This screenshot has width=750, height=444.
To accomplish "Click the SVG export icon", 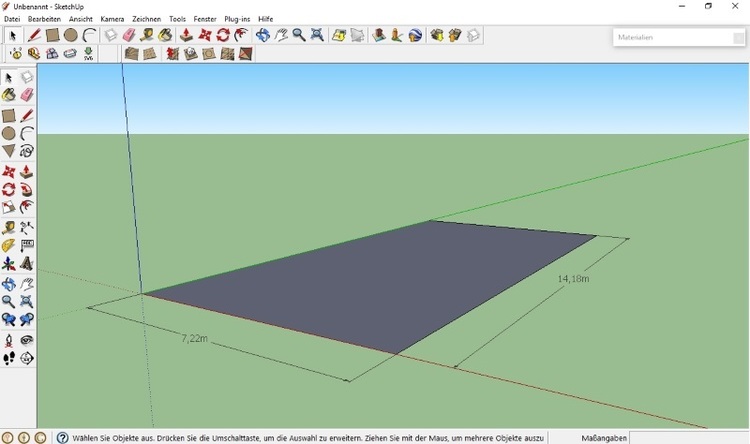I will click(88, 54).
